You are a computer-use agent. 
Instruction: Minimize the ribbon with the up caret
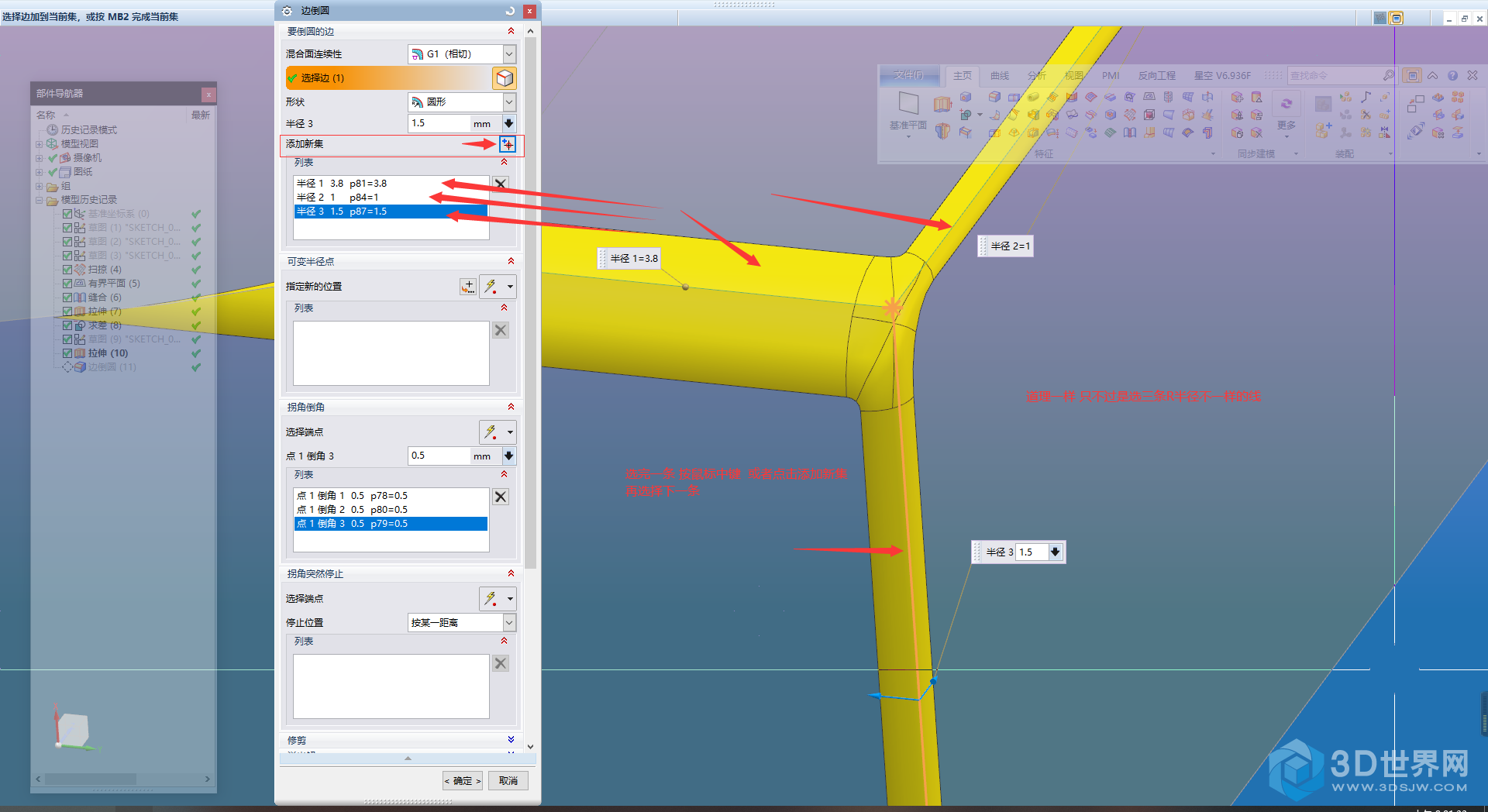pos(1432,75)
